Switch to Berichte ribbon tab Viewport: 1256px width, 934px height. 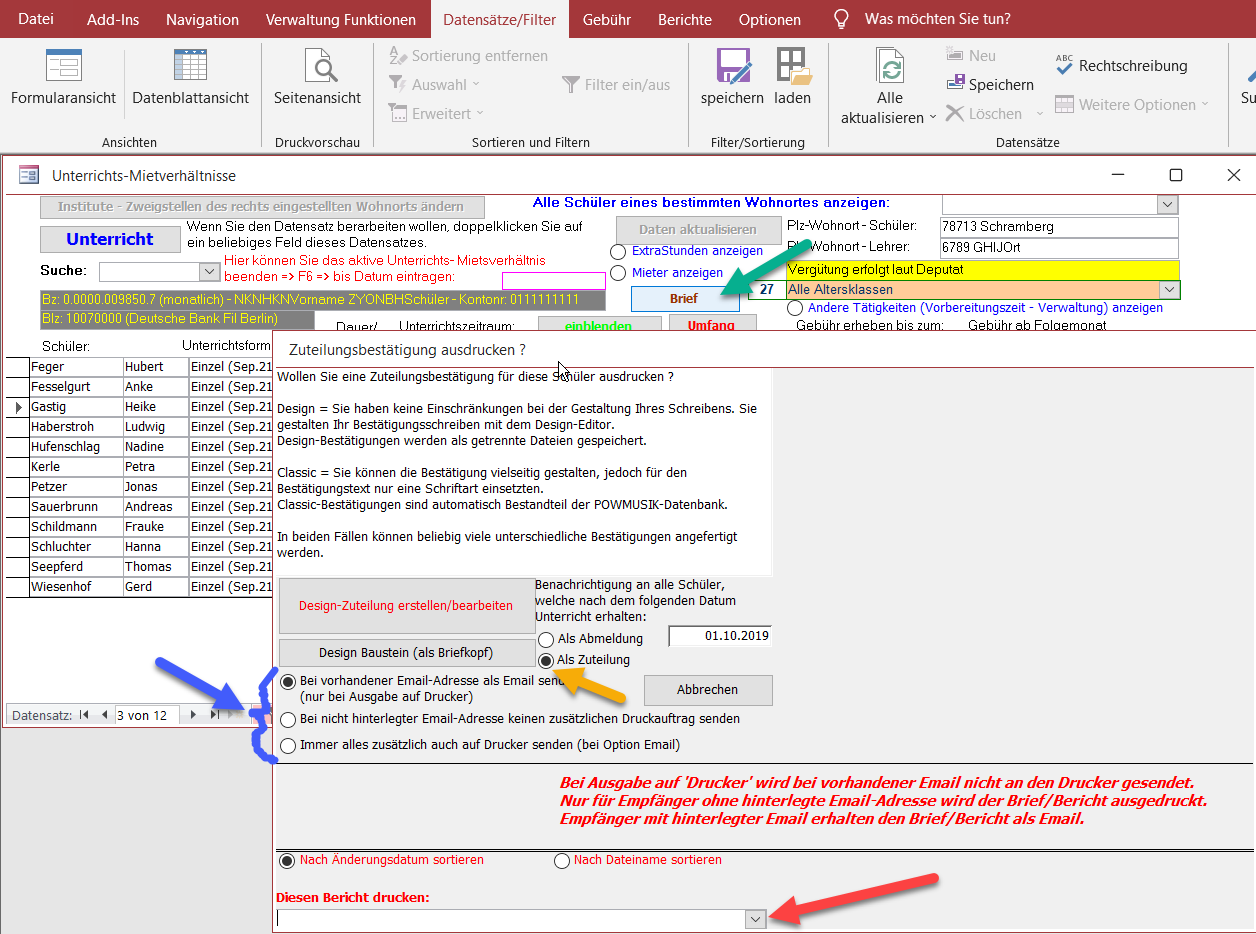tap(685, 19)
